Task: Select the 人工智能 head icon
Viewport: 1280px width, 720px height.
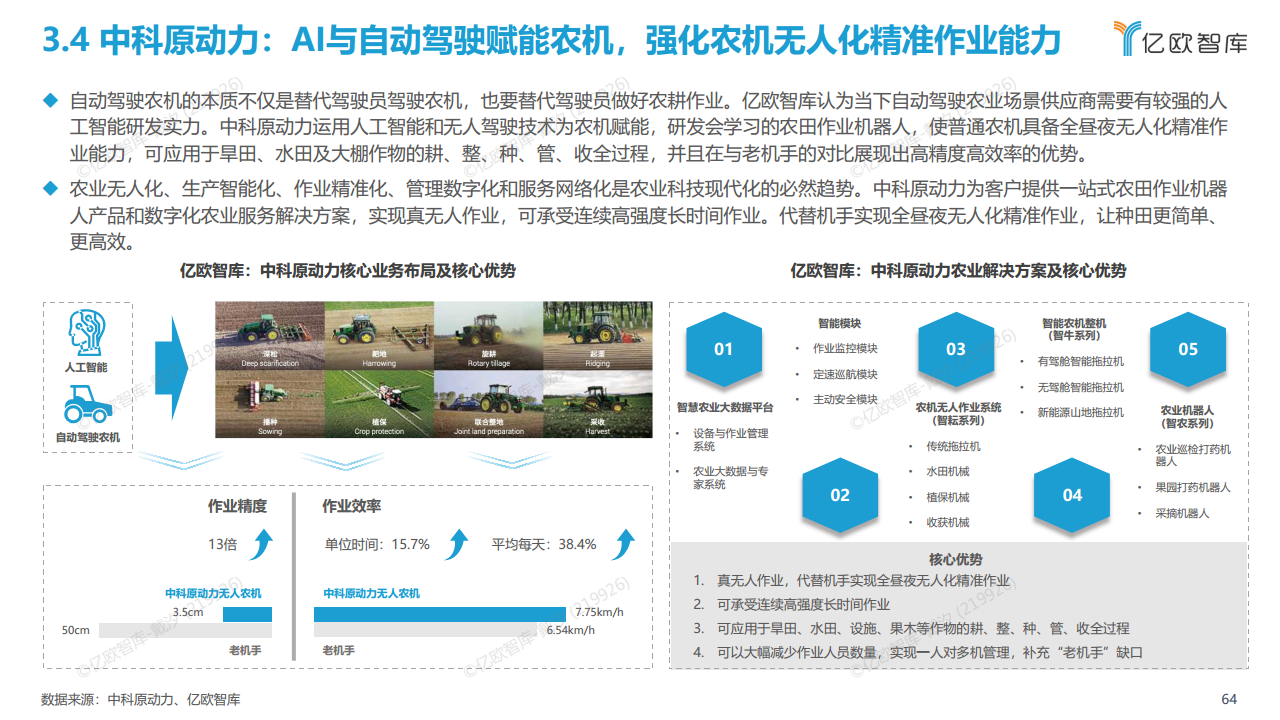Action: coord(87,333)
